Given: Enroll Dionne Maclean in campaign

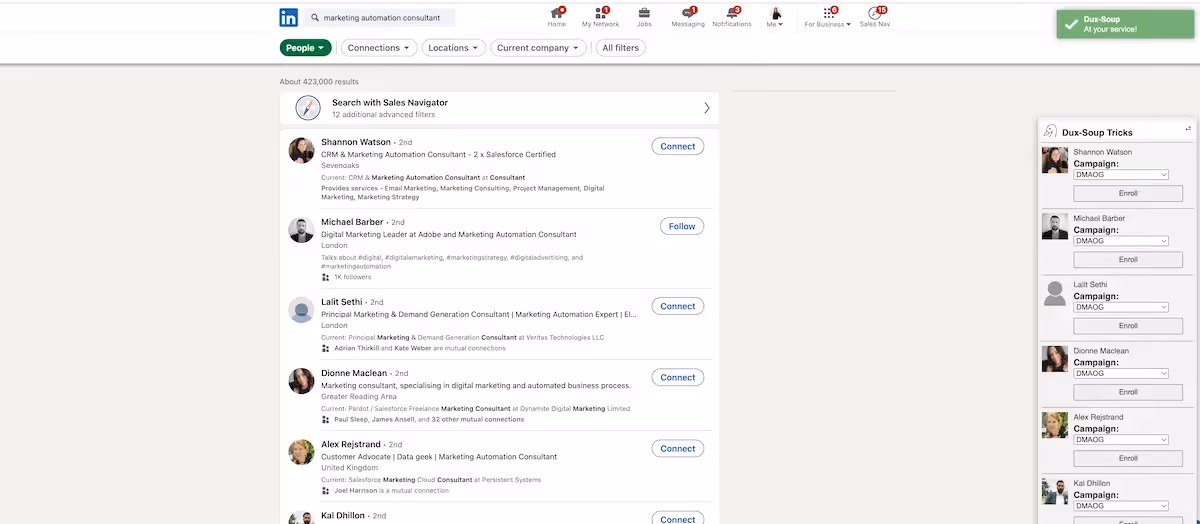Looking at the screenshot, I should tap(1128, 392).
